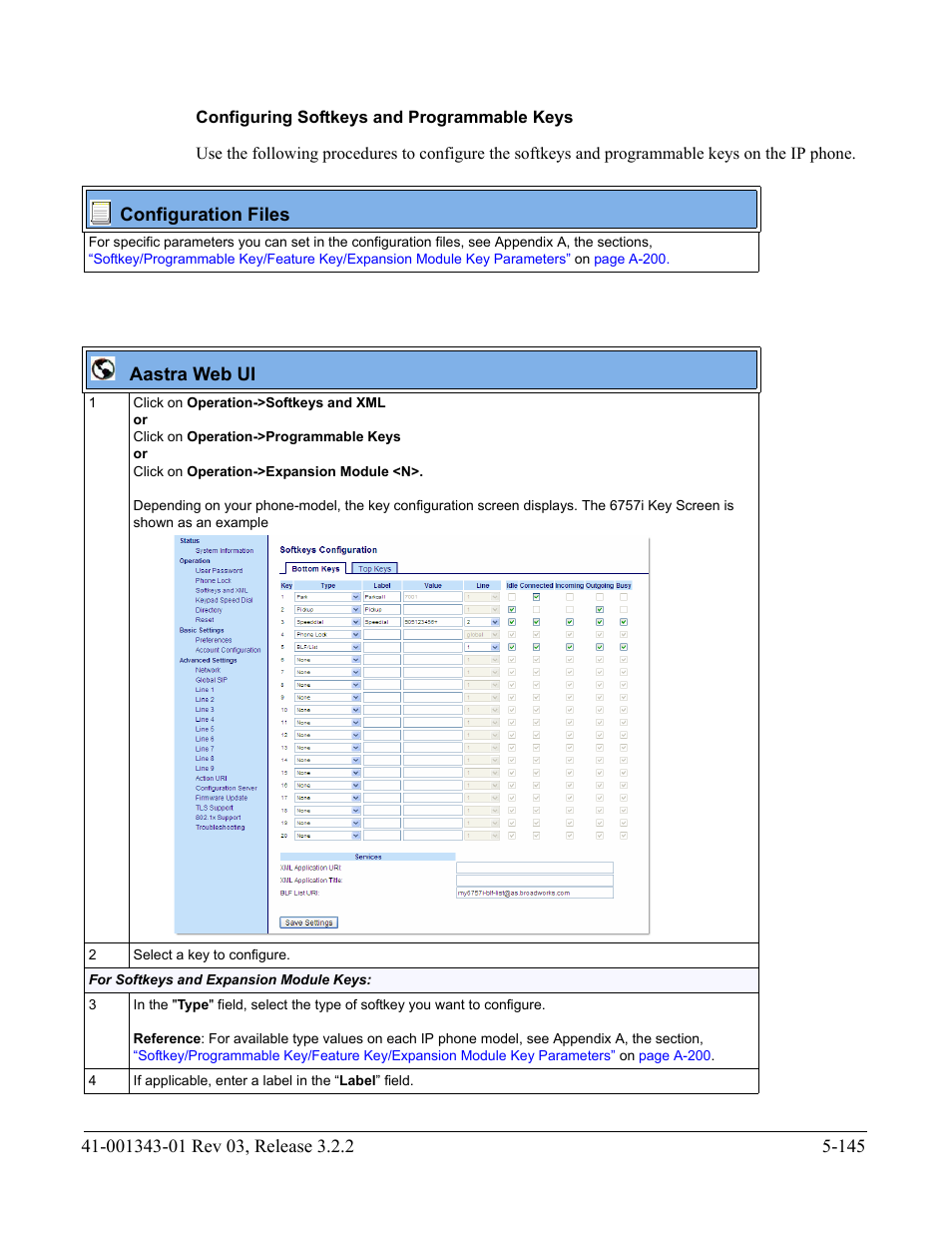
Task: Click the Value field containing 505123456+
Action: (432, 622)
